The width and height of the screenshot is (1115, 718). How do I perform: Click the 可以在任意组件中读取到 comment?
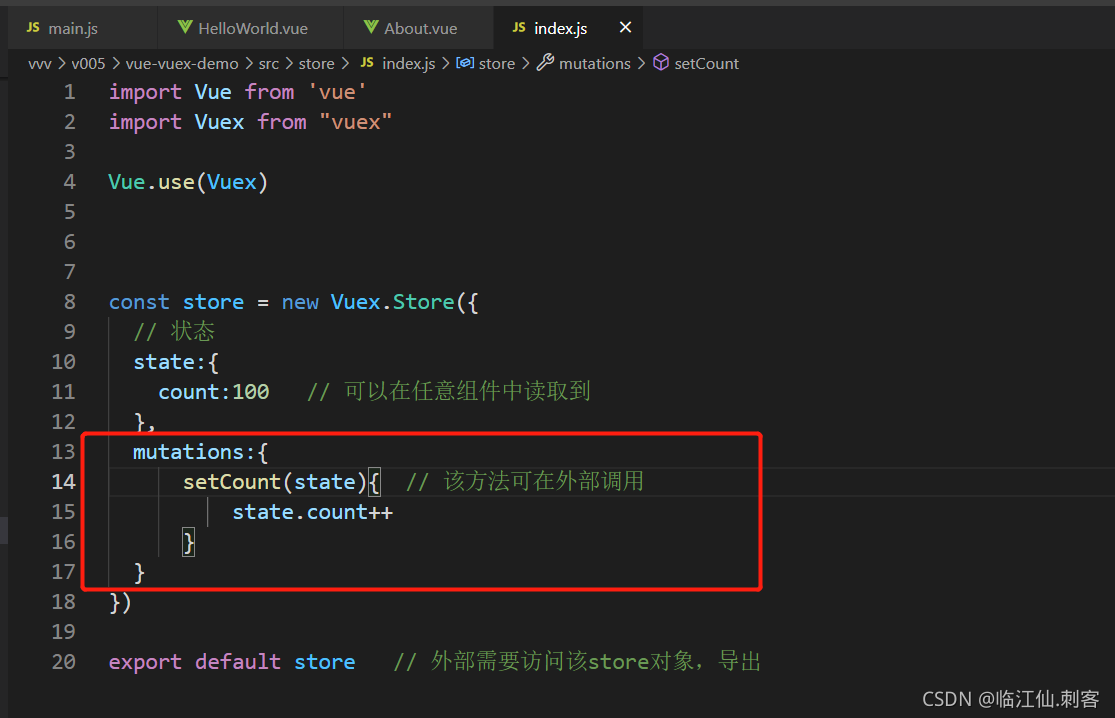449,392
